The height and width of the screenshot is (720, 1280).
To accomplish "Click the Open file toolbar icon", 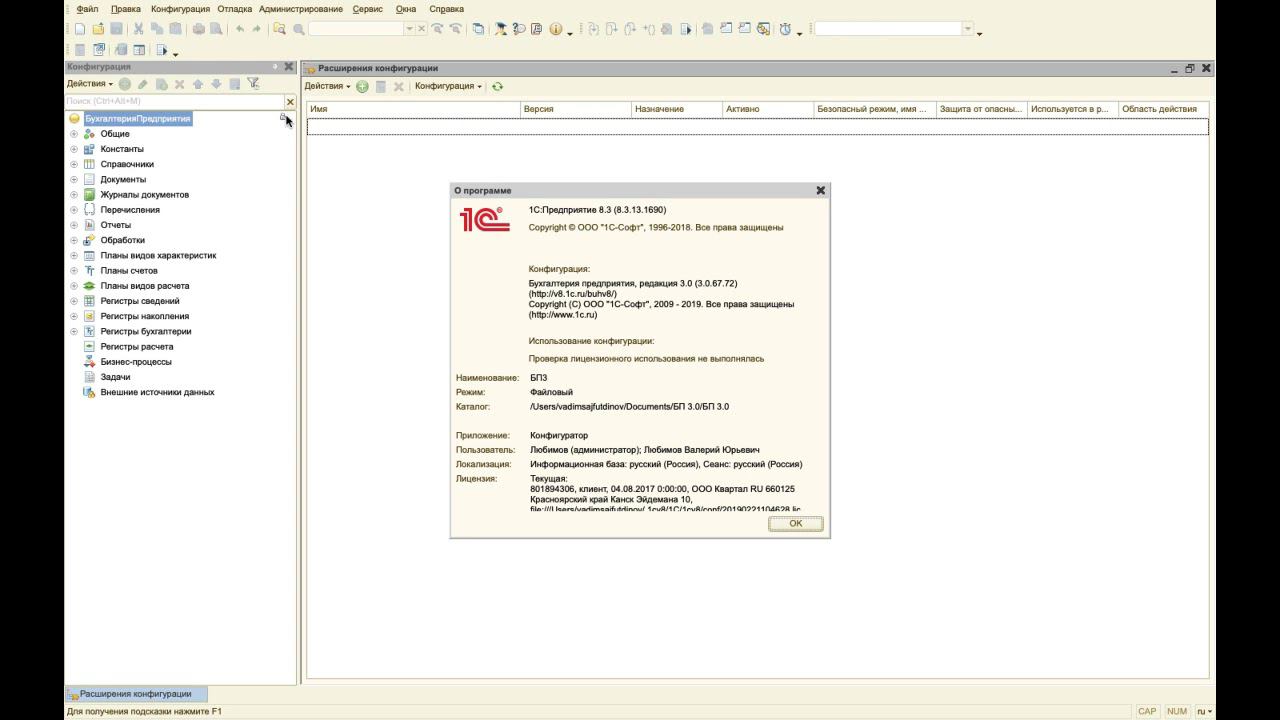I will [99, 30].
